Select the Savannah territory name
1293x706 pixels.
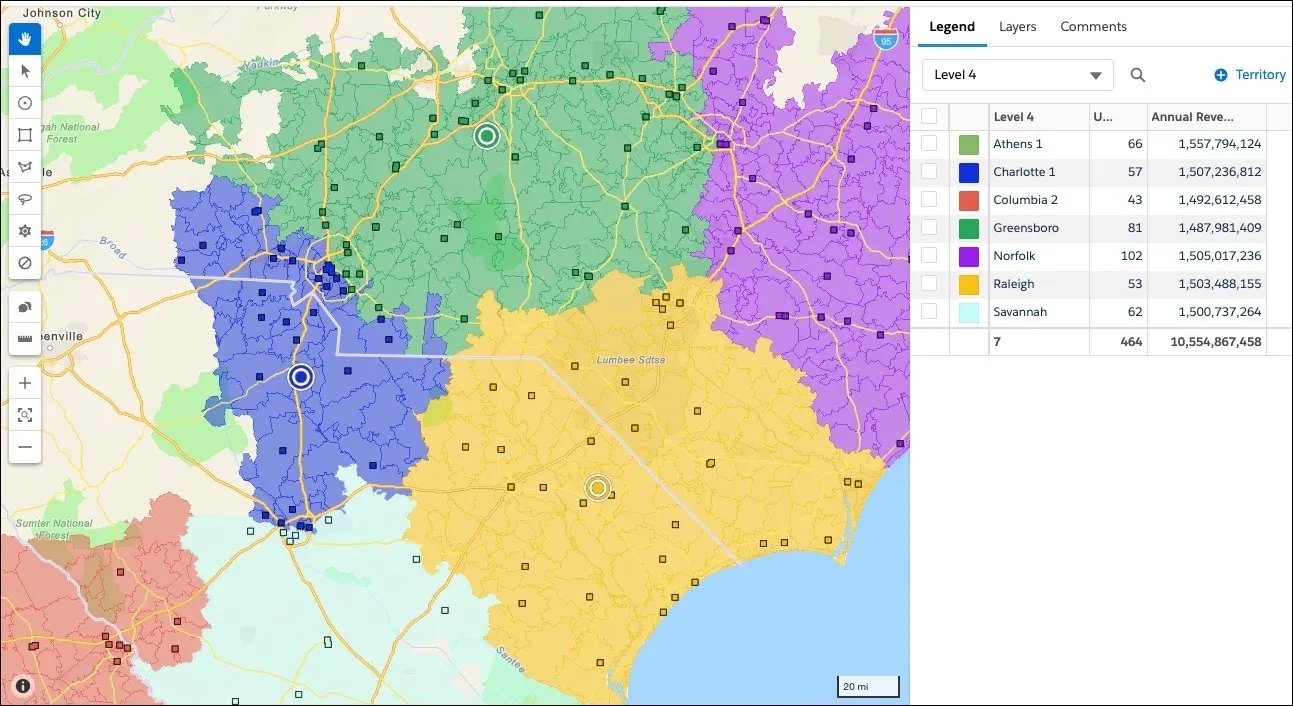point(1020,312)
